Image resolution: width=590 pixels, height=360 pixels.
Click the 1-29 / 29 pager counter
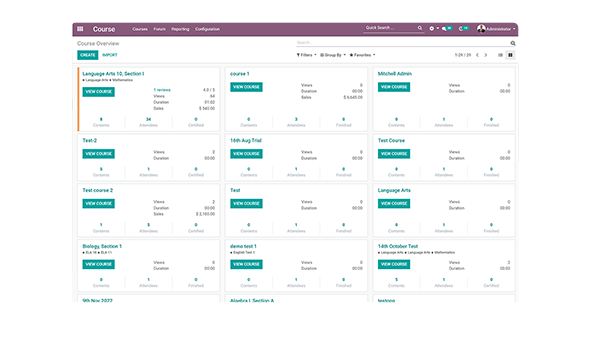[x=462, y=55]
